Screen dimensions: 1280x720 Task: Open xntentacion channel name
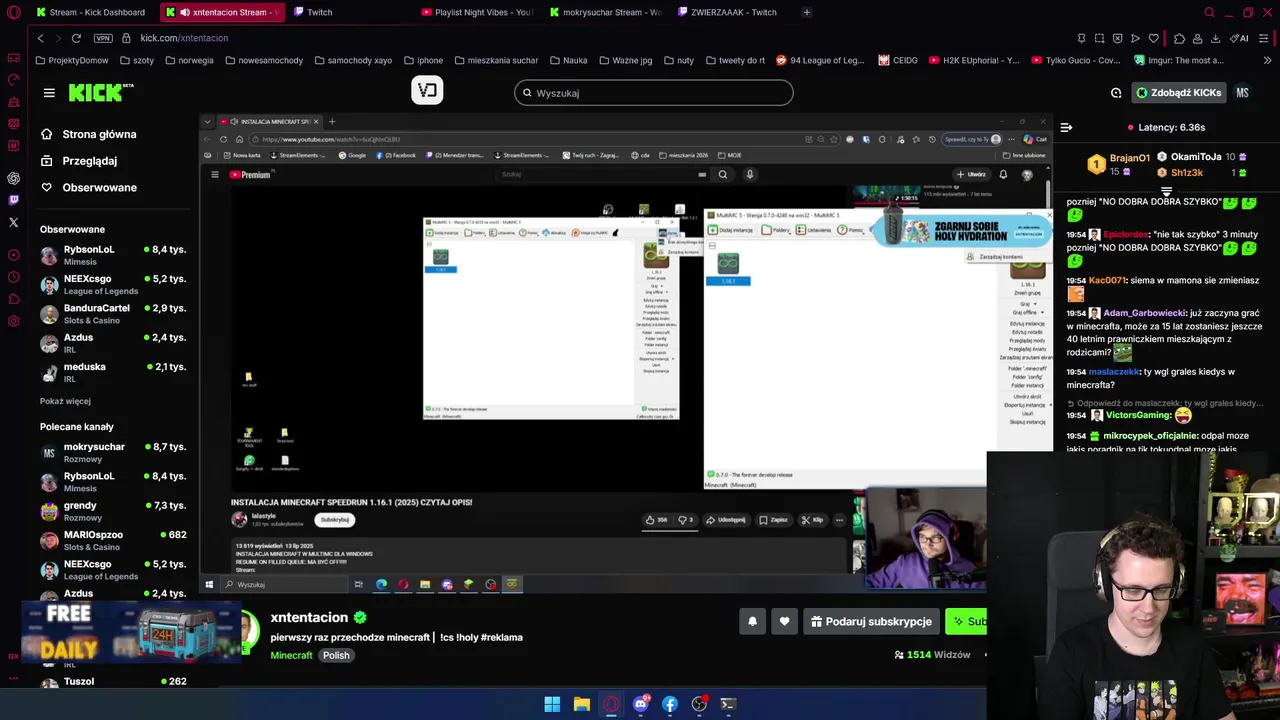(x=309, y=617)
